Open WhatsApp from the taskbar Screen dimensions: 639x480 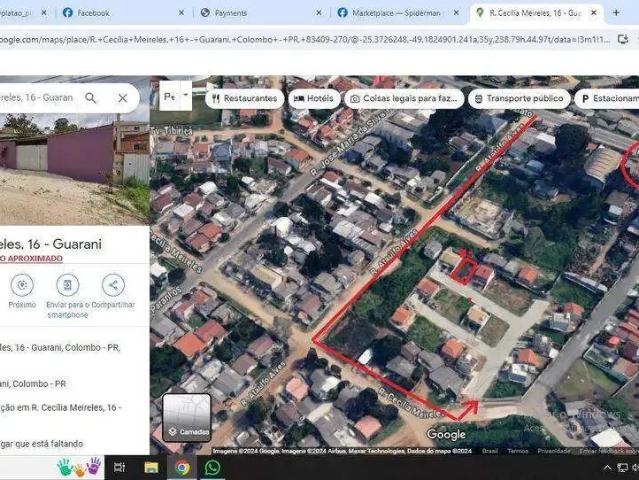212,467
